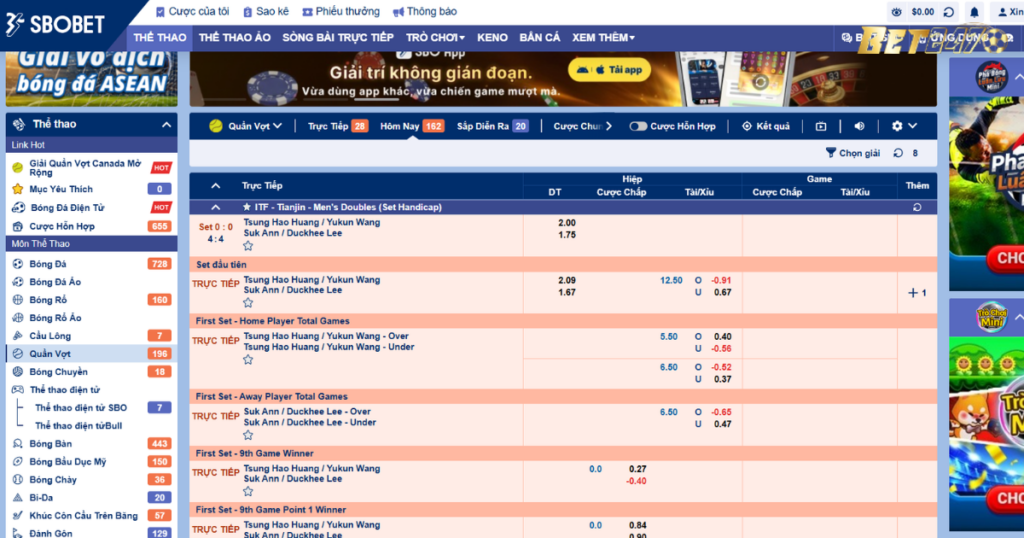This screenshot has width=1024, height=538.
Task: Click the Tải app button
Action: click(x=609, y=70)
